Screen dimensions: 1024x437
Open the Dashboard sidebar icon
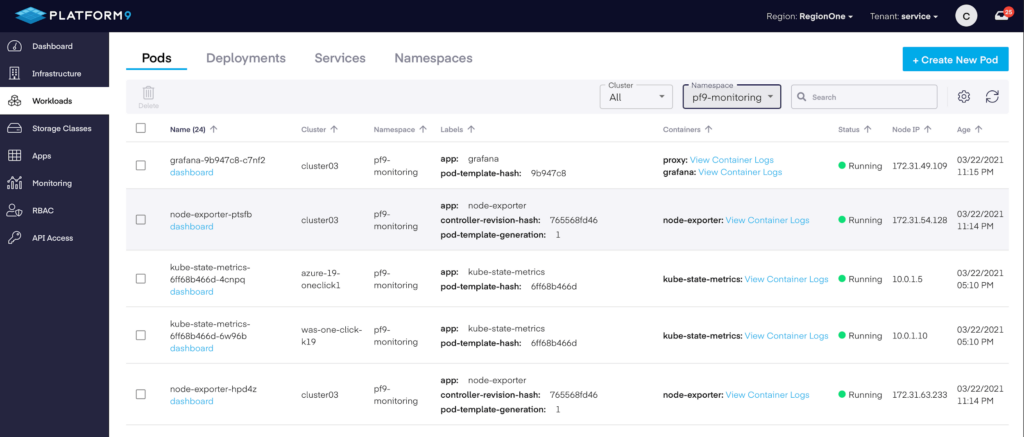tap(14, 46)
